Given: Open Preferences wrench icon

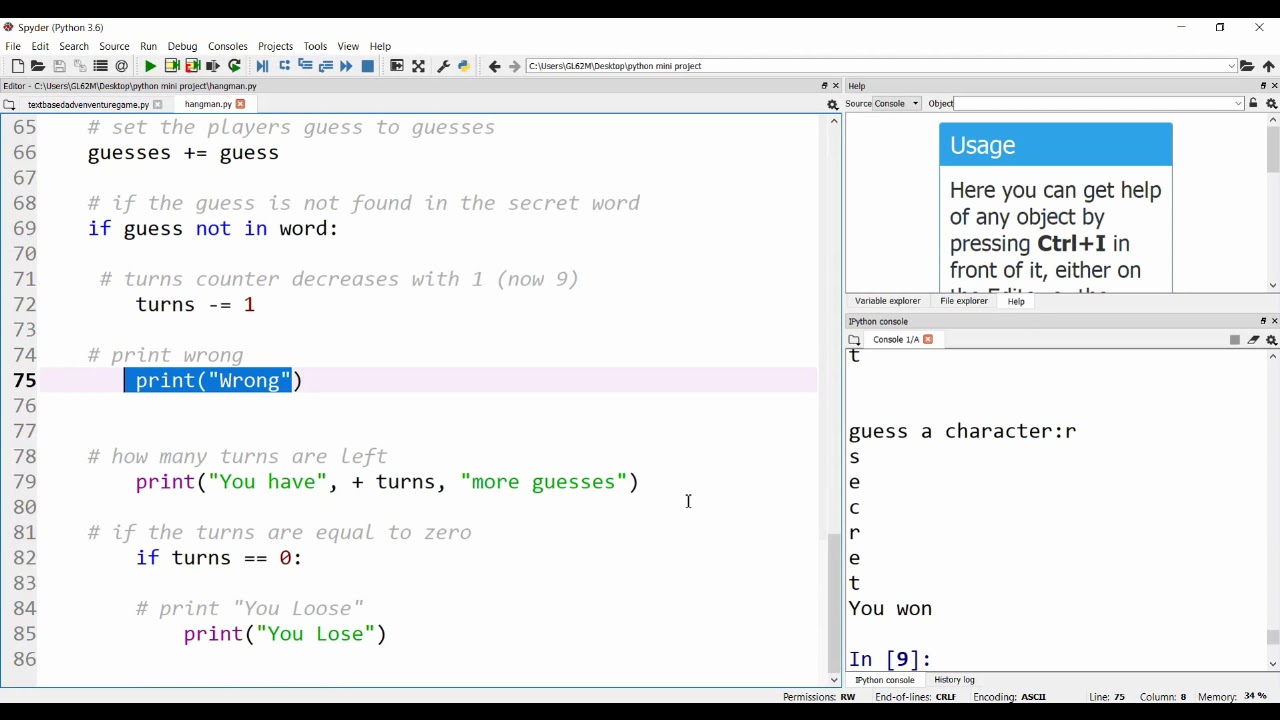Looking at the screenshot, I should [x=443, y=66].
